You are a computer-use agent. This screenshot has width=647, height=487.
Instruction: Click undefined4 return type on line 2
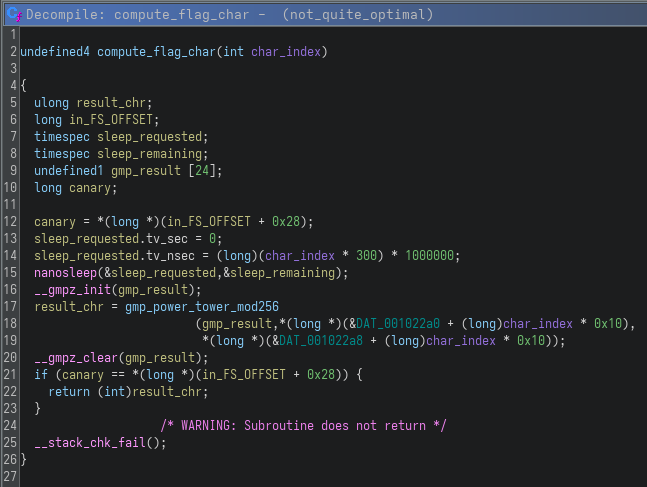pos(55,52)
